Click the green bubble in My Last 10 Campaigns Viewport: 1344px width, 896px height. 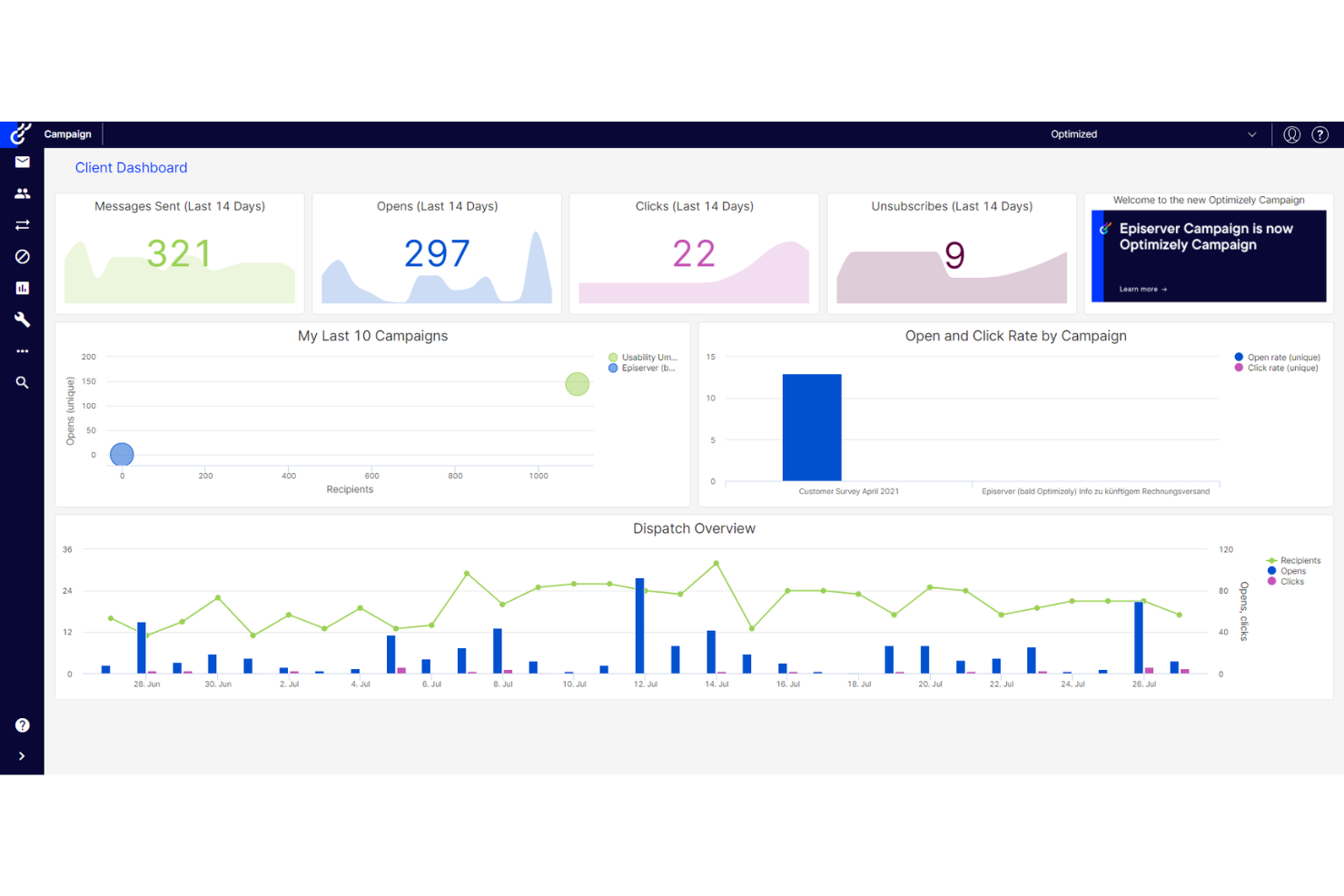click(x=578, y=384)
